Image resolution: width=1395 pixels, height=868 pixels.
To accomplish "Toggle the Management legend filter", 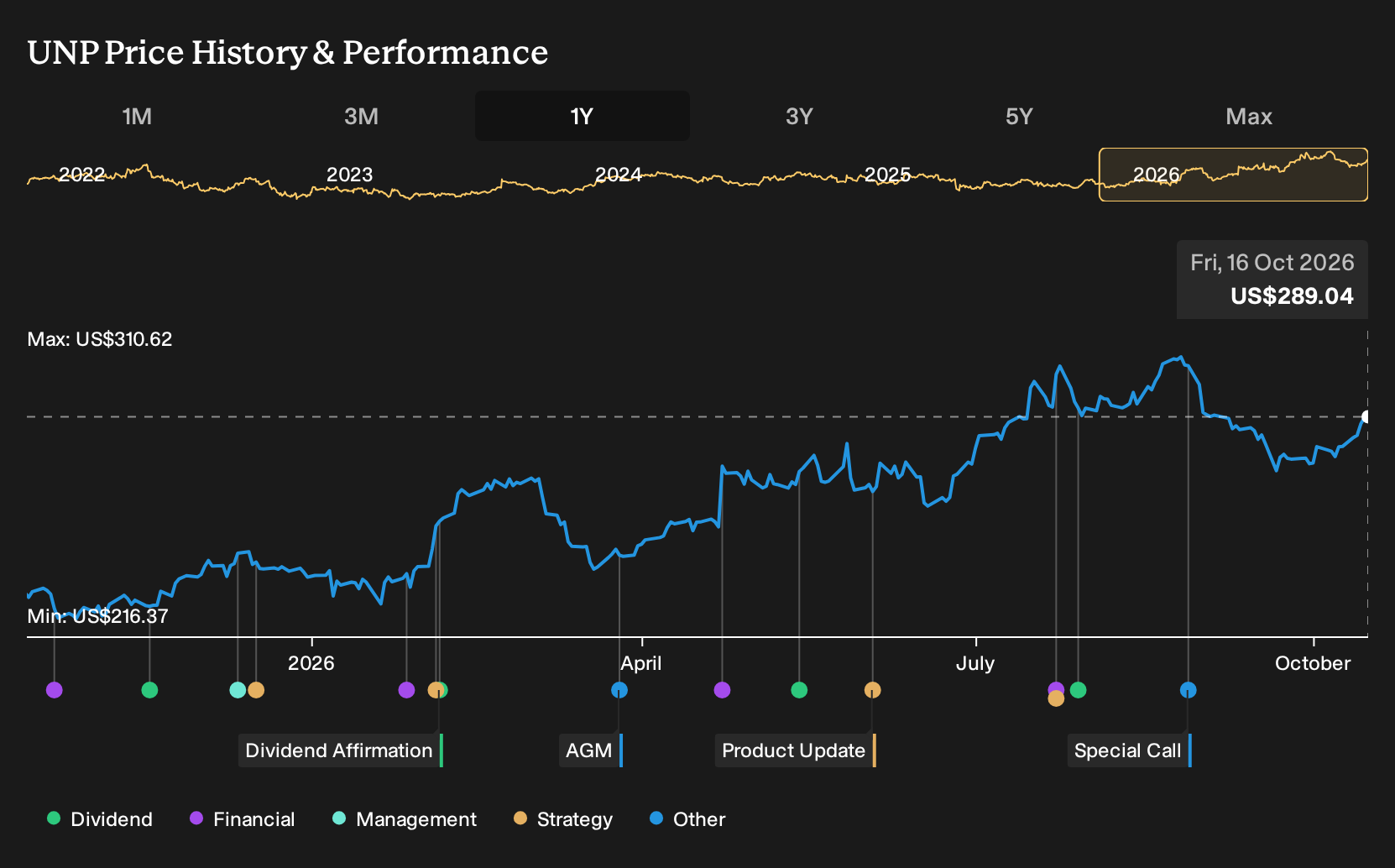I will tap(405, 819).
